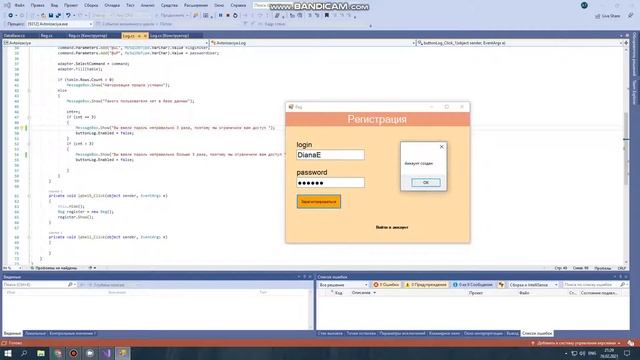
Task: Open the Windows Start menu
Action: [x=8, y=353]
